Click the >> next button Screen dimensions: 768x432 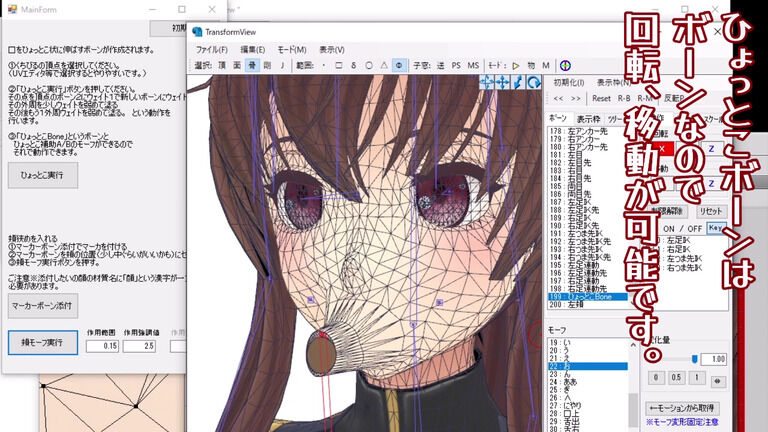576,98
